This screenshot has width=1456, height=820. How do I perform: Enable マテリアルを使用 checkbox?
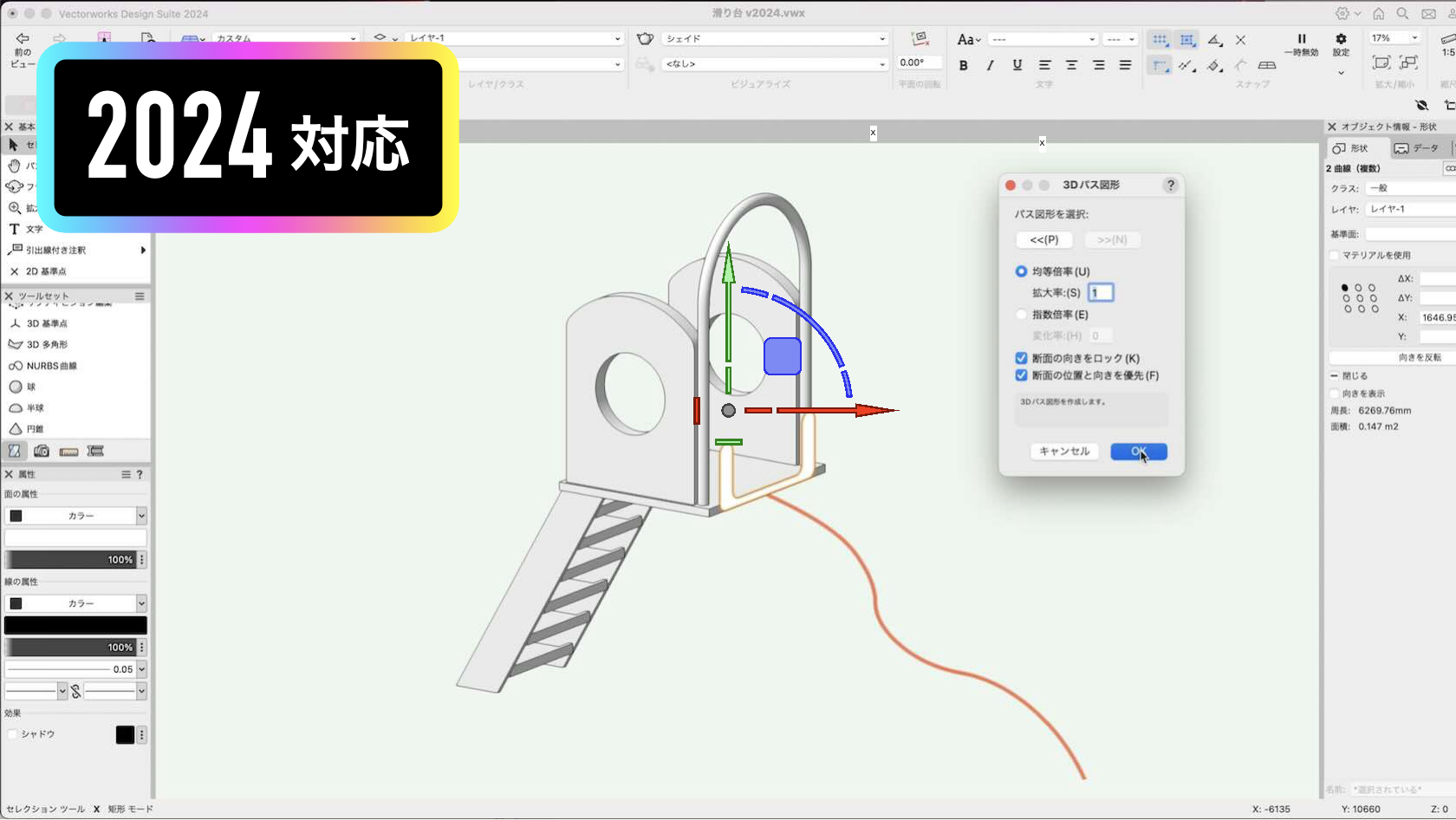pos(1335,255)
